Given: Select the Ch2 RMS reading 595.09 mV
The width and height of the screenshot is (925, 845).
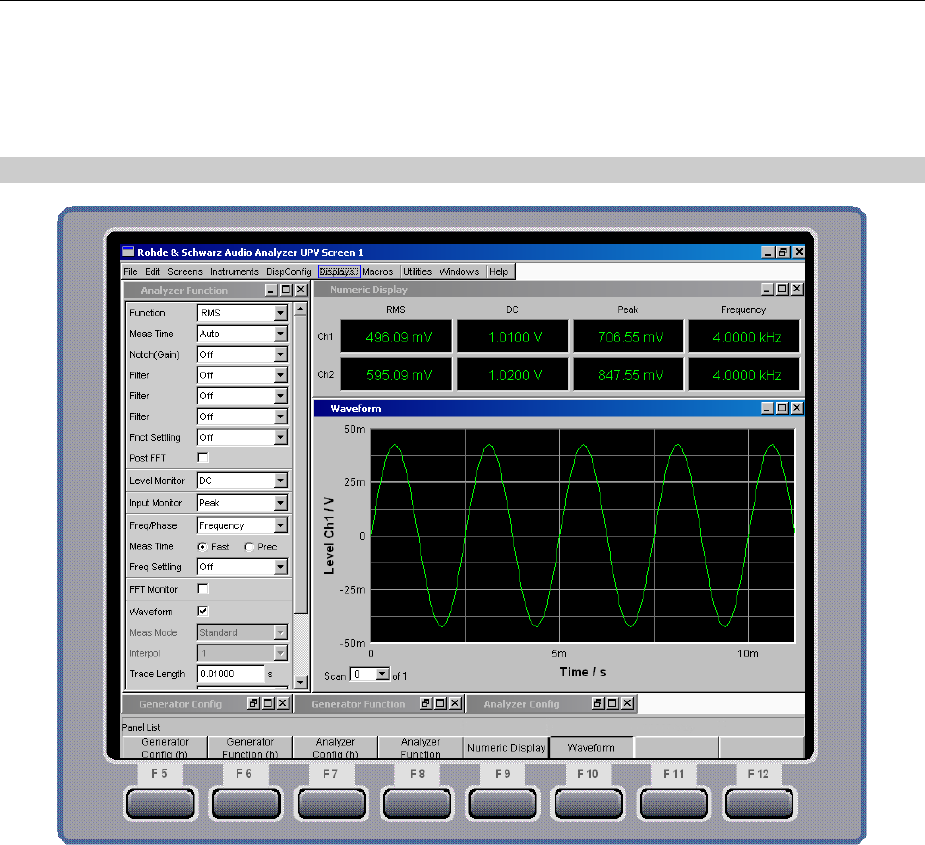Looking at the screenshot, I should [x=397, y=375].
